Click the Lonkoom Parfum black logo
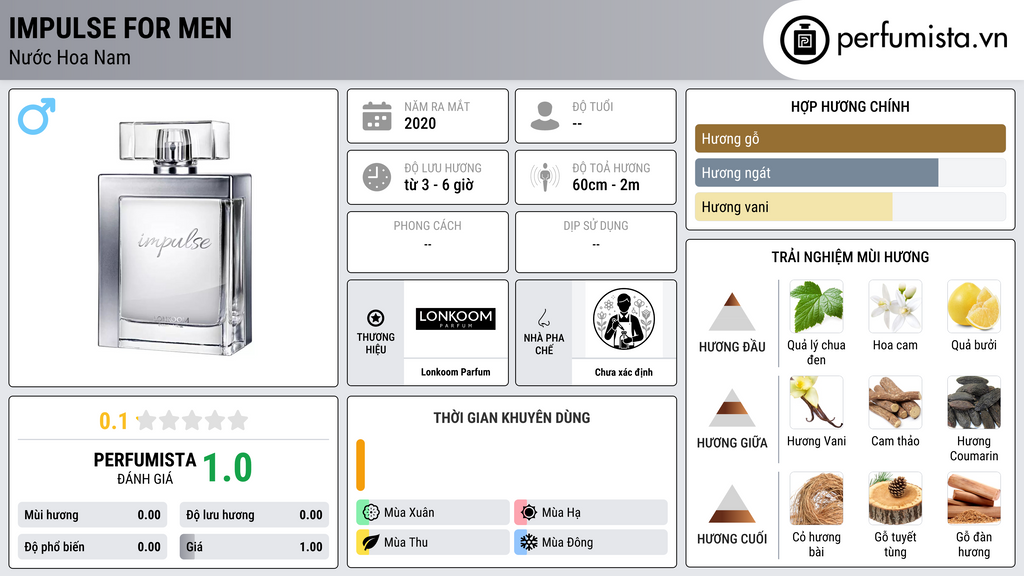The height and width of the screenshot is (576, 1024). tap(456, 319)
